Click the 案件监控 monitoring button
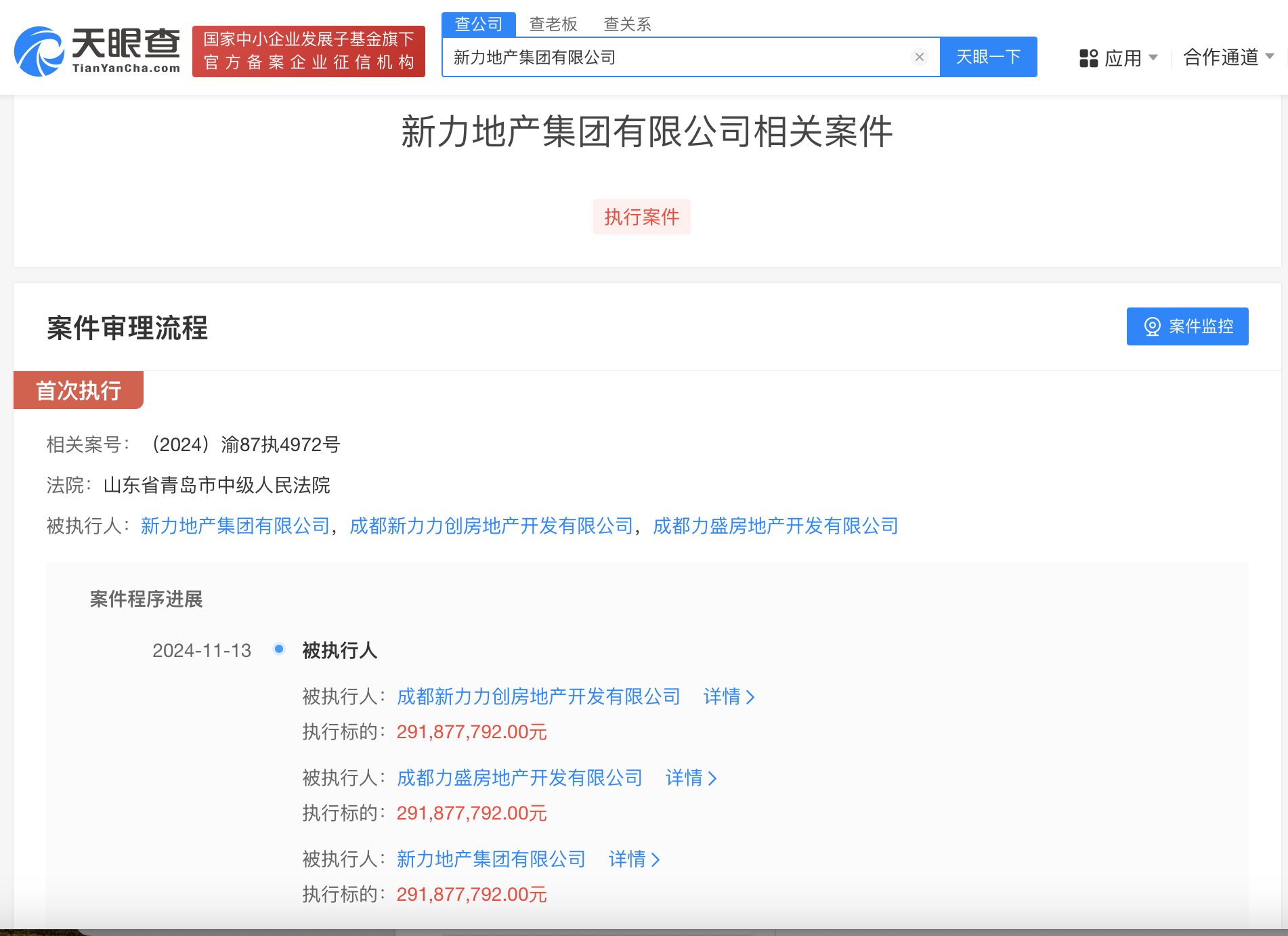 coord(1187,326)
